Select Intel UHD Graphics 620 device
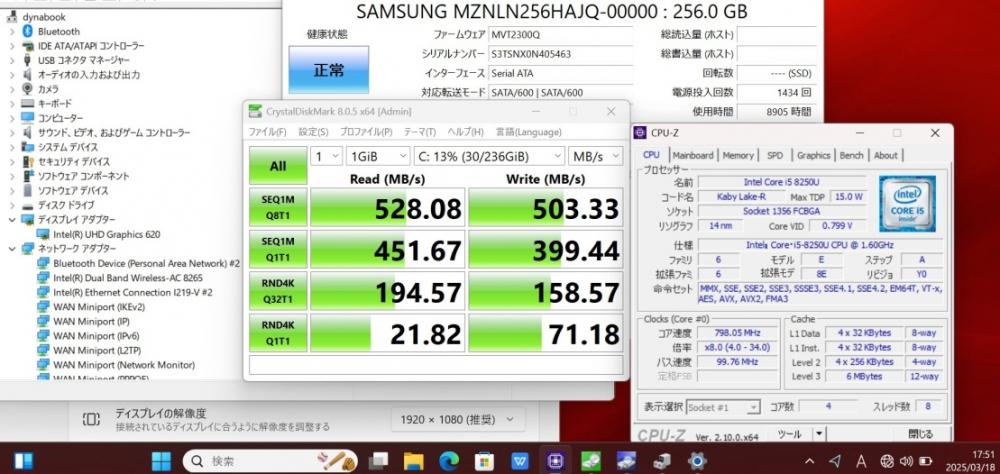Viewport: 1000px width, 474px height. tap(107, 234)
